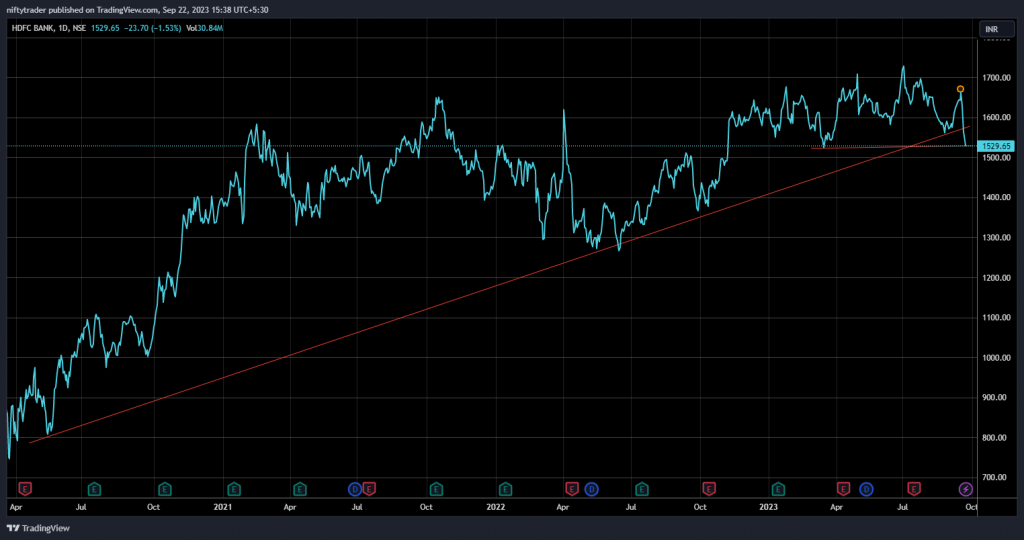1024x540 pixels.
Task: Click the TradingView logo at the bottom left
Action: [38, 528]
